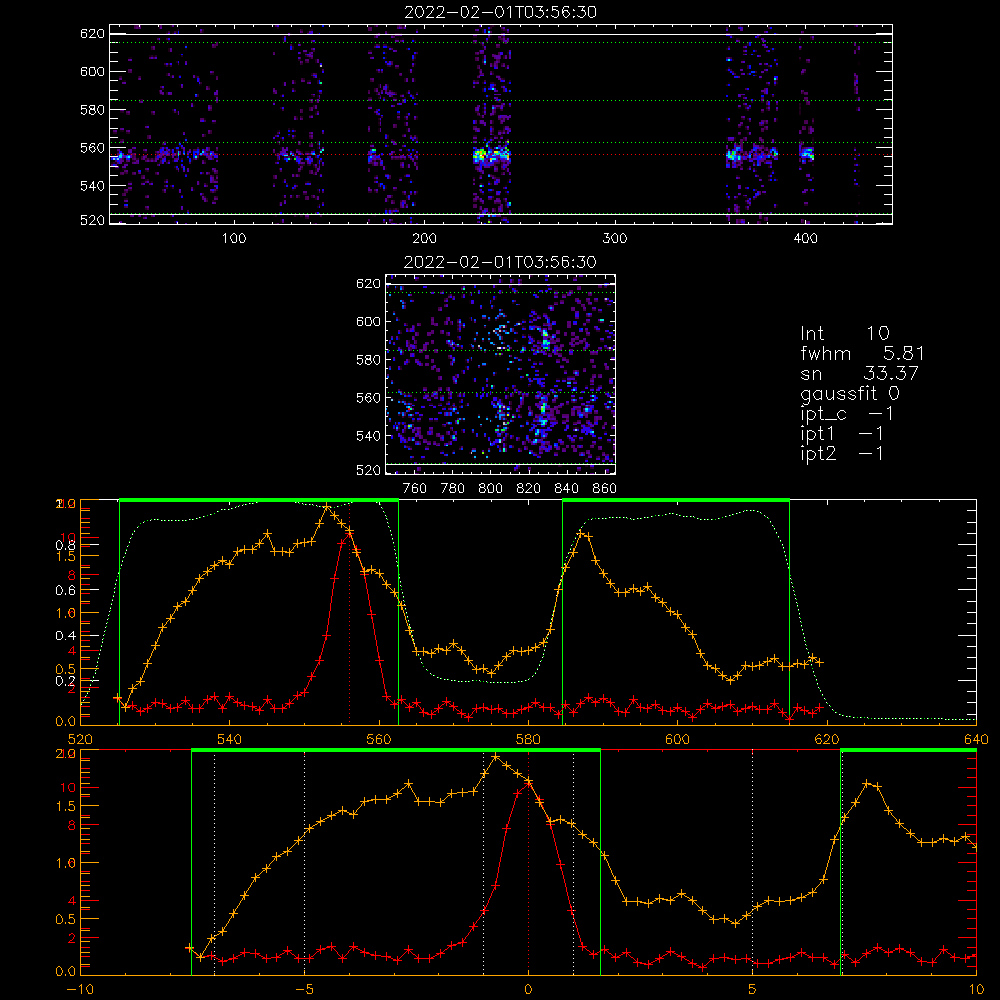Click the orange curve peak near 7.5 in bottom plot

pyautogui.click(x=866, y=783)
